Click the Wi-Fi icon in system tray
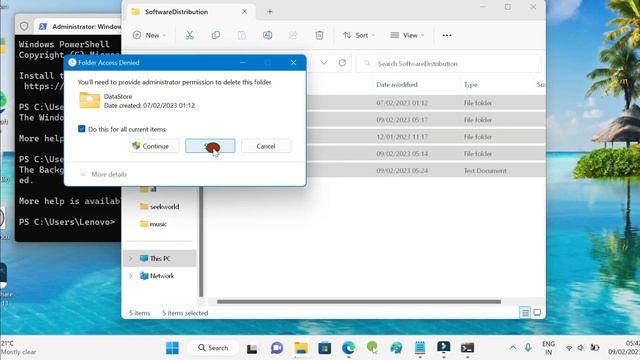Image resolution: width=640 pixels, height=360 pixels. click(569, 348)
